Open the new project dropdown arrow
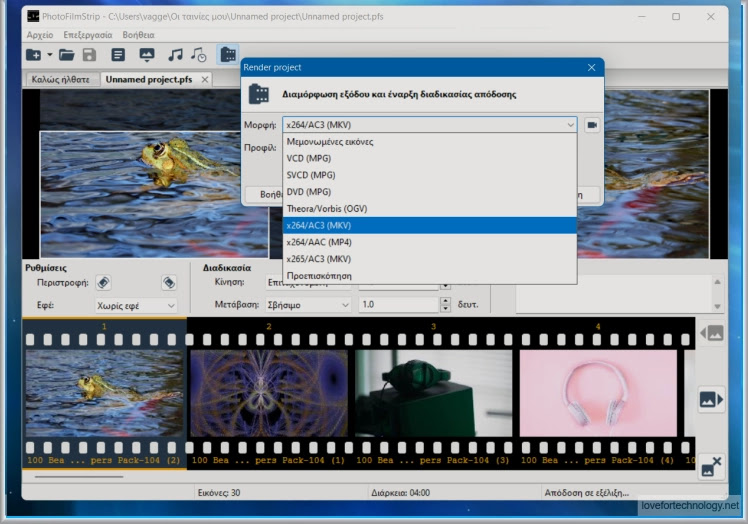The image size is (748, 524). [50, 55]
